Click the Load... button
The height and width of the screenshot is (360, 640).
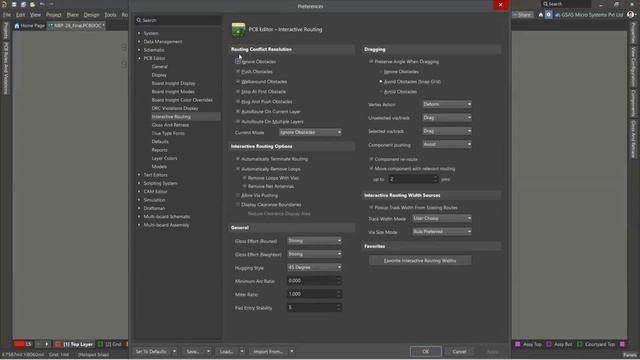(x=227, y=351)
